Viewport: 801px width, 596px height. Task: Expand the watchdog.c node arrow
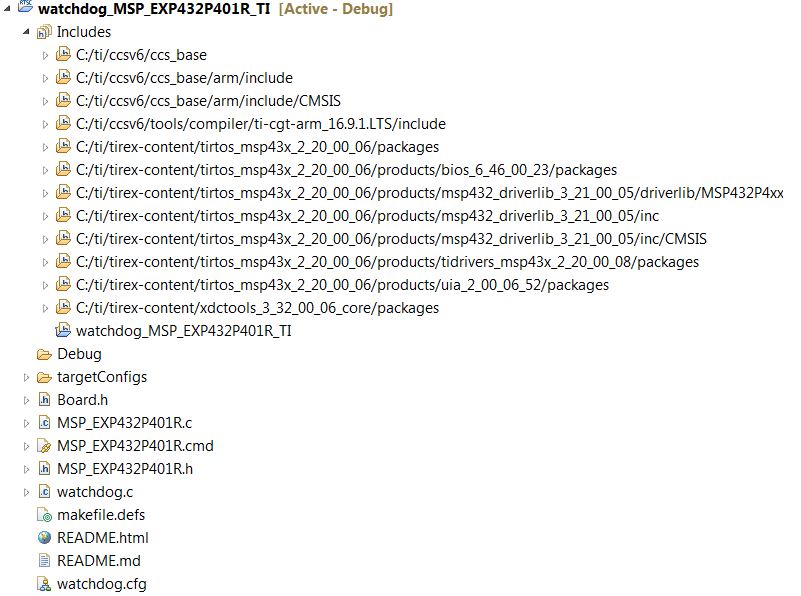pos(26,492)
